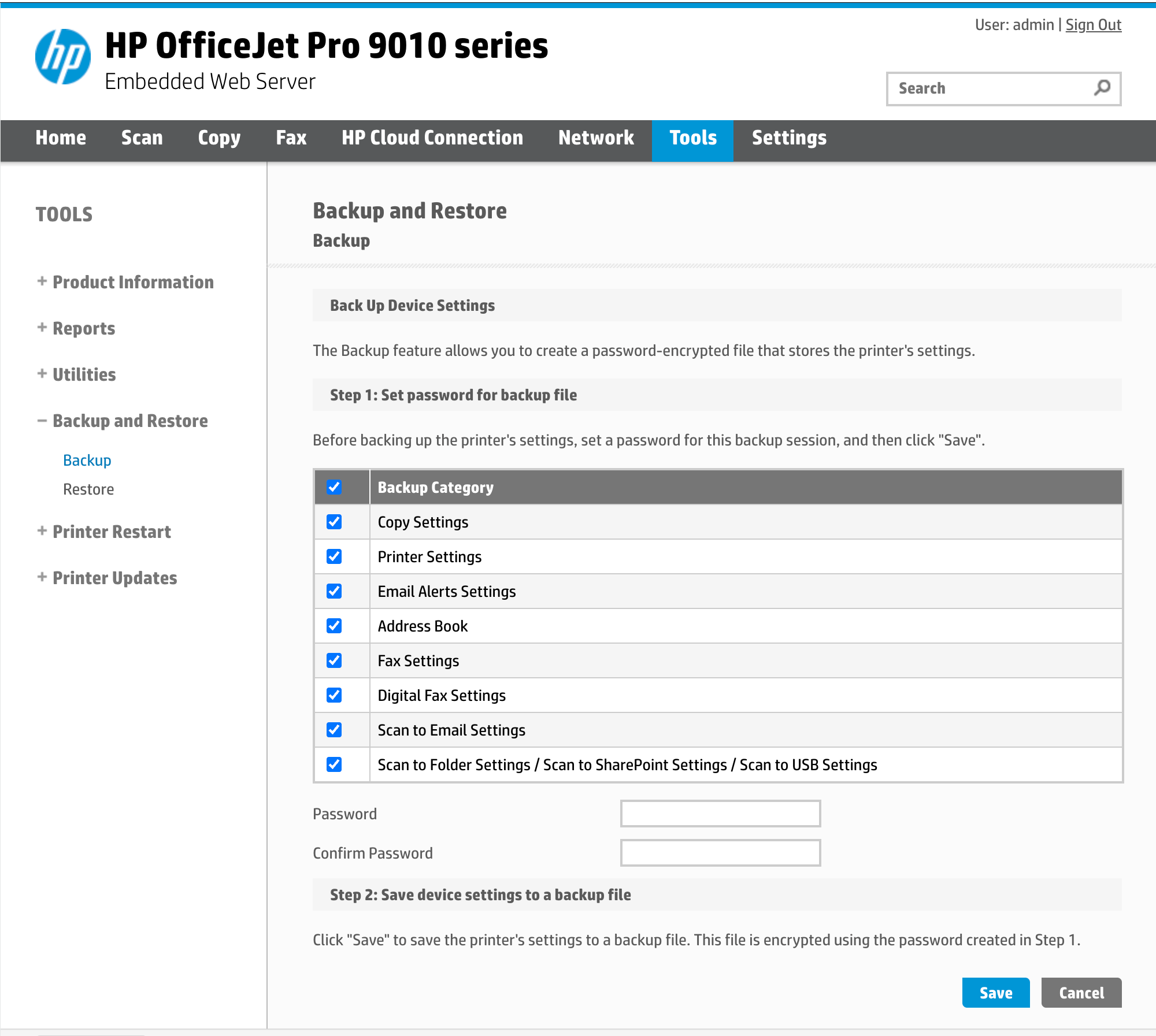Click the Step 2 save device settings heading
Image resolution: width=1156 pixels, height=1036 pixels.
480,894
